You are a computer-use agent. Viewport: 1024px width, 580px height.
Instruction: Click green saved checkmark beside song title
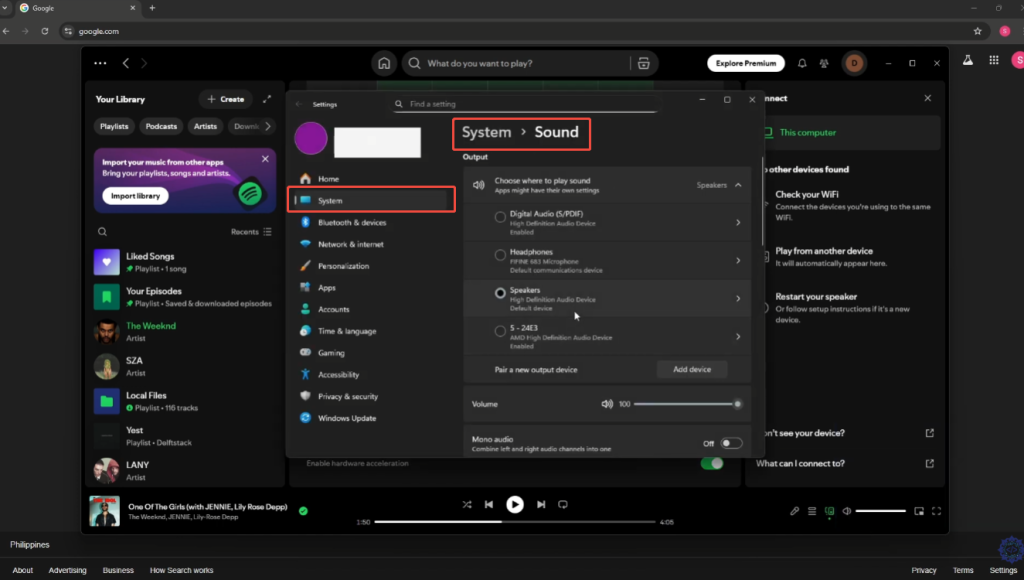tap(303, 511)
